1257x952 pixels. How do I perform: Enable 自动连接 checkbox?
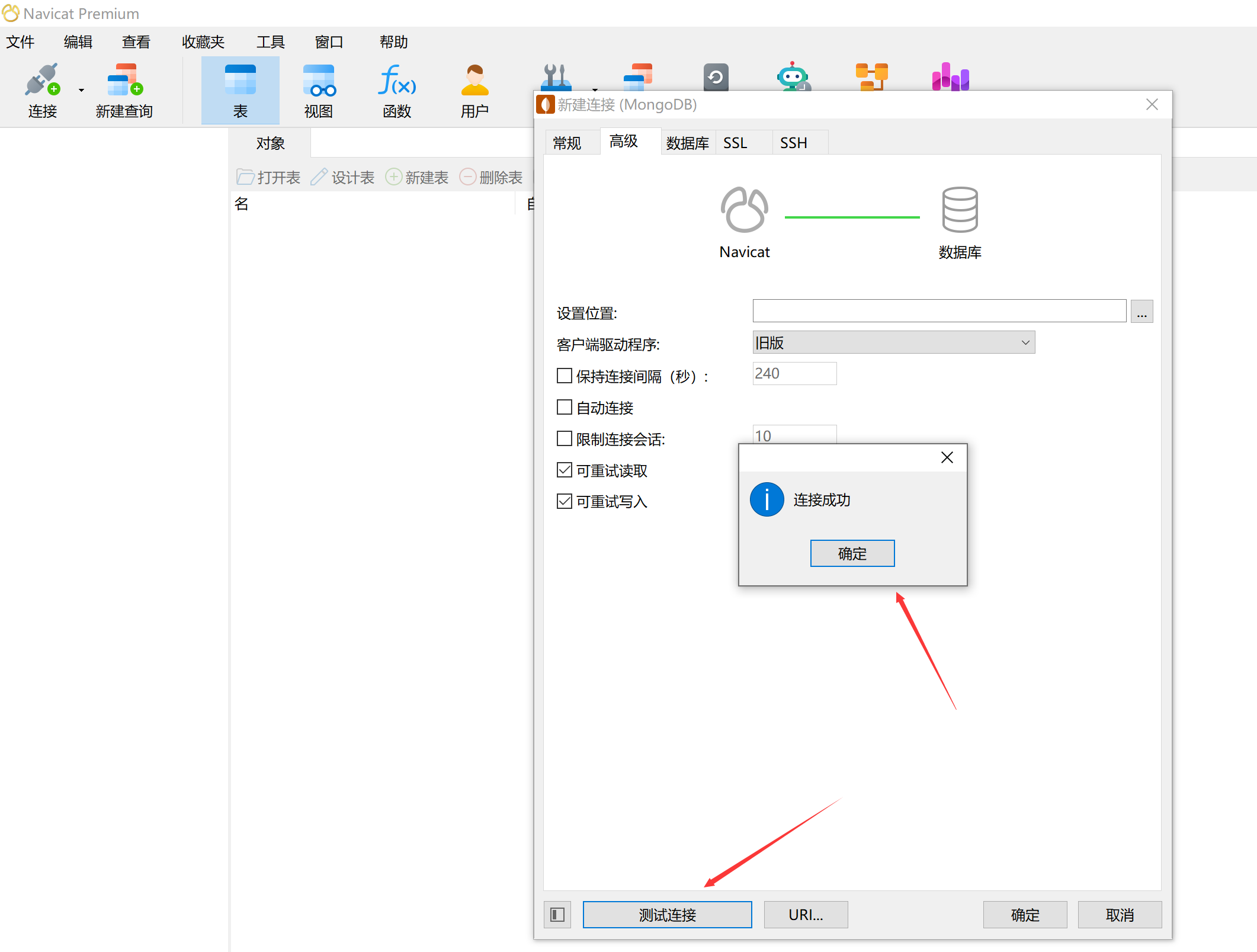(x=565, y=407)
